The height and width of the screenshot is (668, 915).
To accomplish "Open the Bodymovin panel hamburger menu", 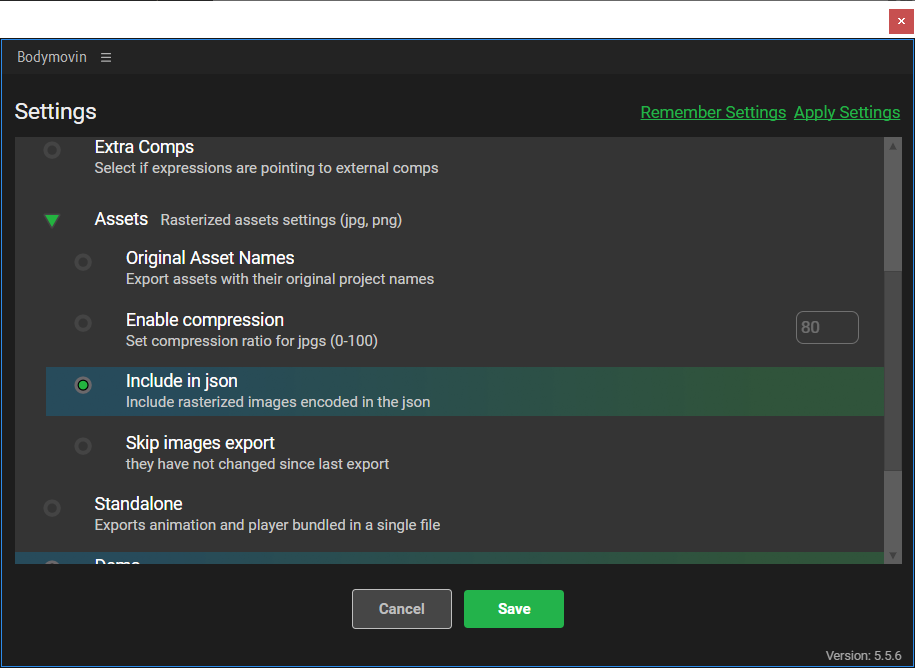I will point(106,58).
